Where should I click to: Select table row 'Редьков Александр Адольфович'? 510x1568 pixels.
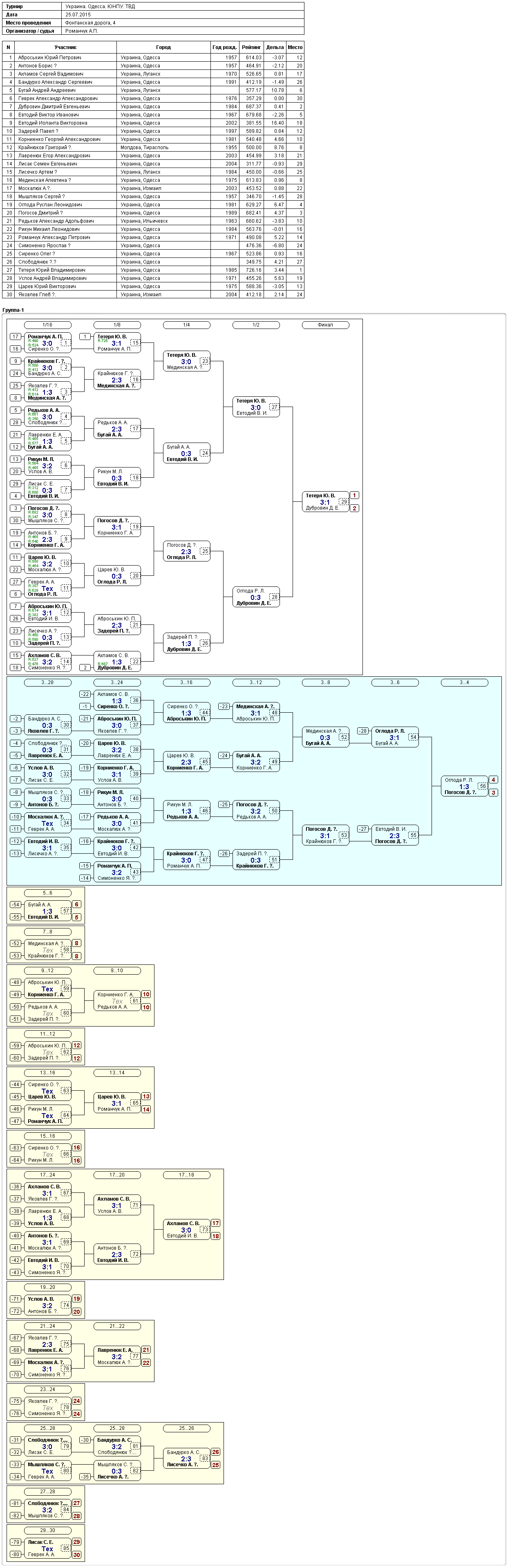153,221
